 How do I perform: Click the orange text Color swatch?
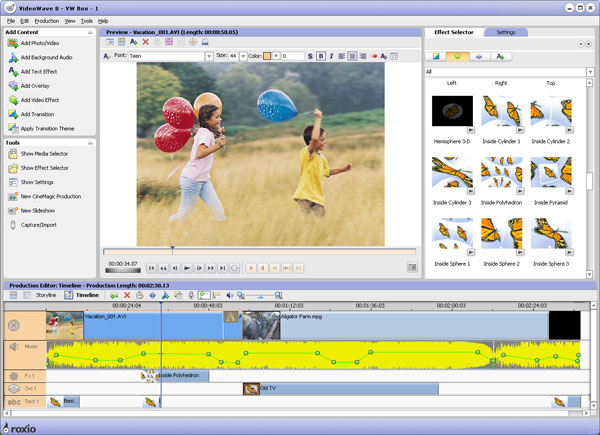point(269,56)
